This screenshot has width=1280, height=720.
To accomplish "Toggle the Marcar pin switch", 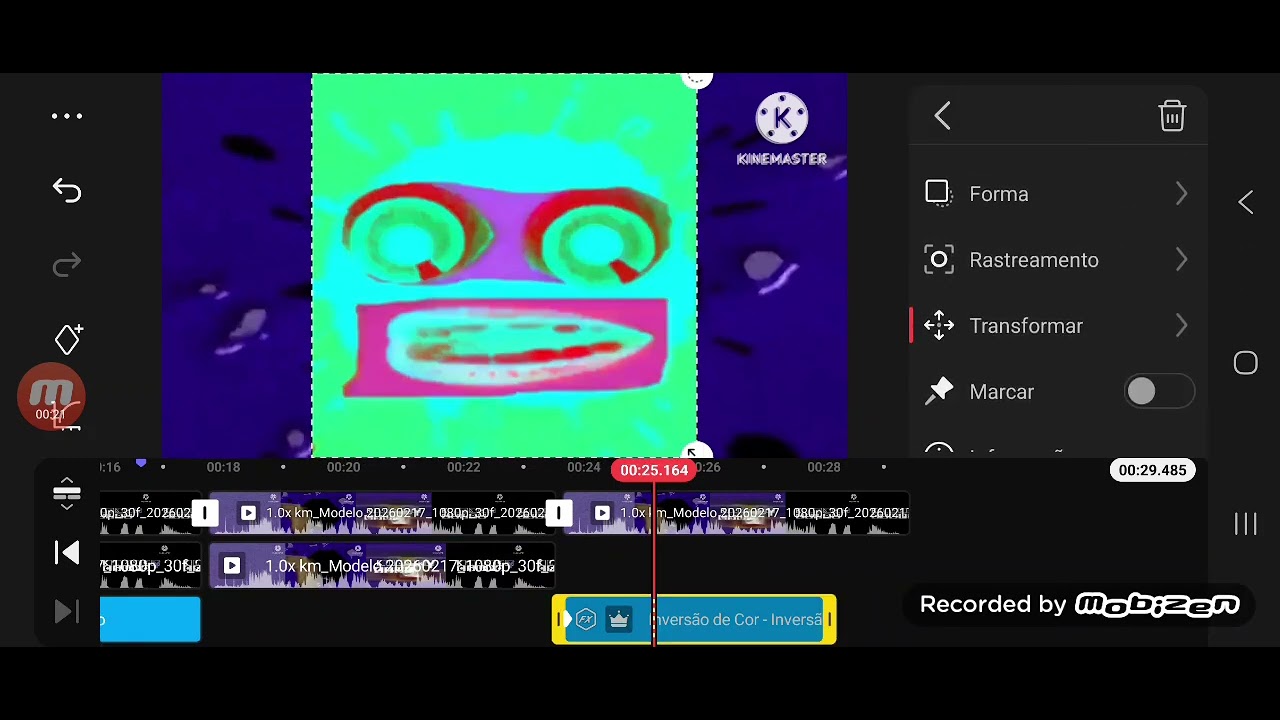I will point(1159,392).
